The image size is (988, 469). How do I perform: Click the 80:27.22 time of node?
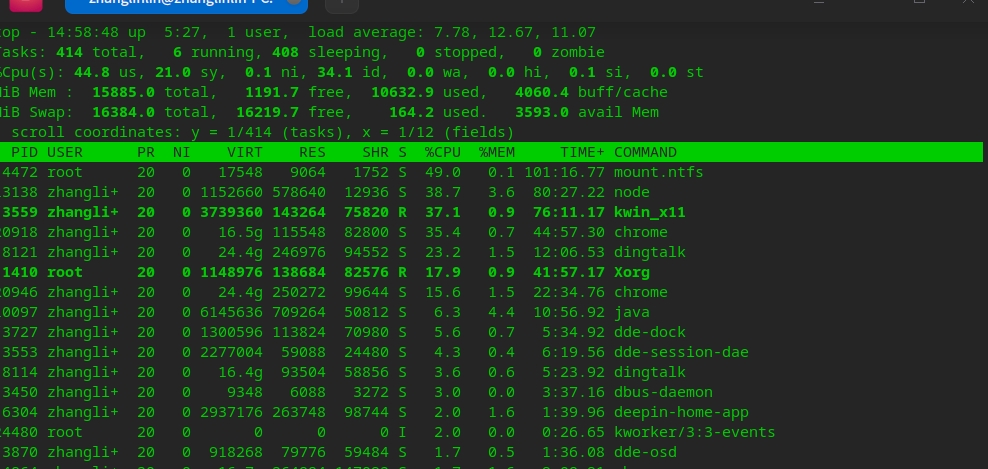click(569, 192)
